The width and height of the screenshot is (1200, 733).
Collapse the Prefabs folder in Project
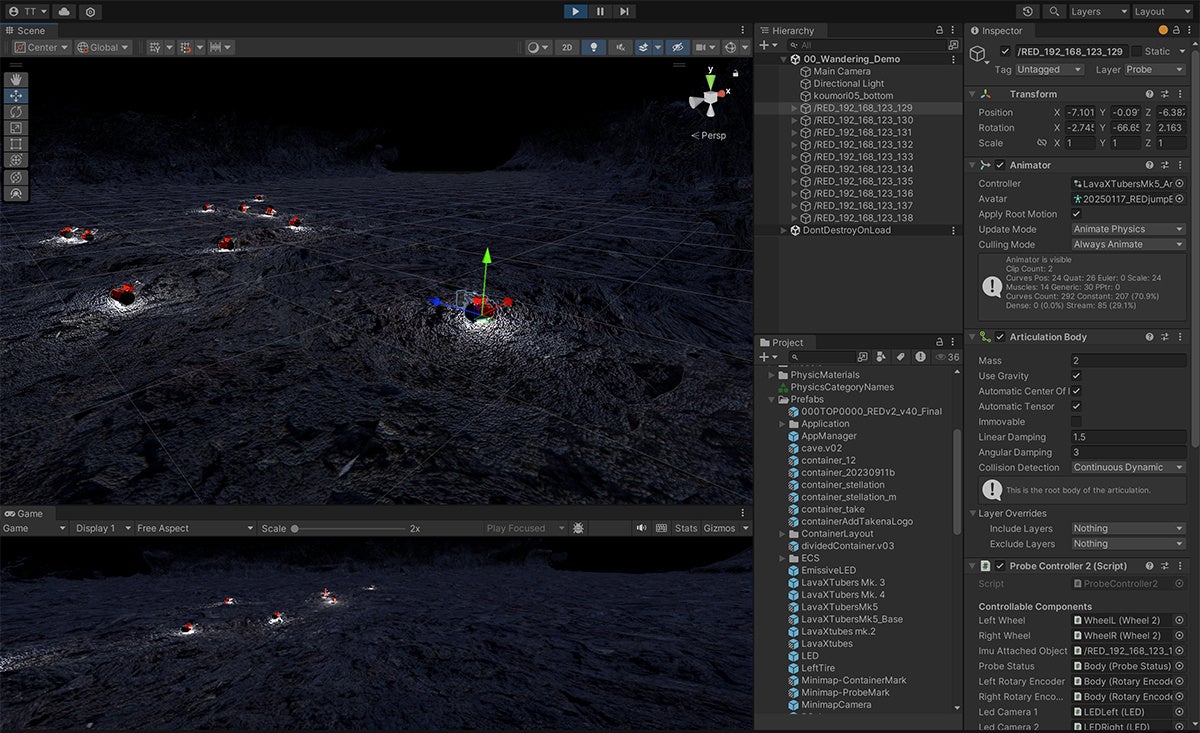[x=772, y=399]
